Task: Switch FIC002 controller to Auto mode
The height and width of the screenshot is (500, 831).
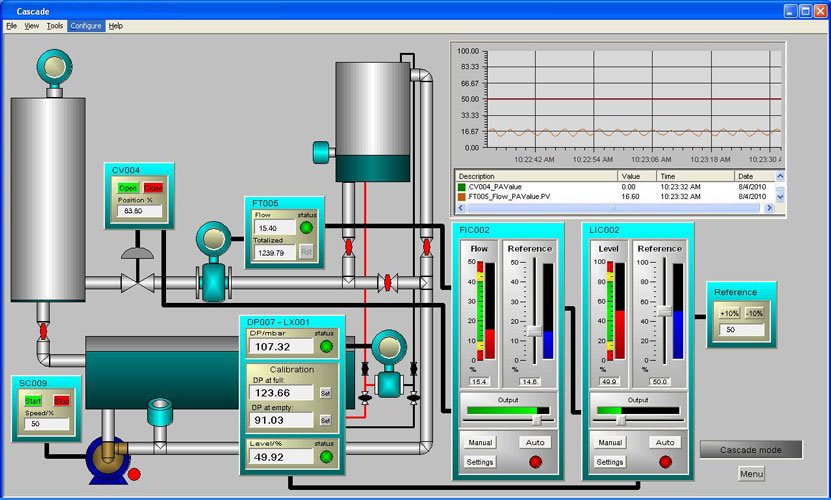Action: pyautogui.click(x=535, y=442)
